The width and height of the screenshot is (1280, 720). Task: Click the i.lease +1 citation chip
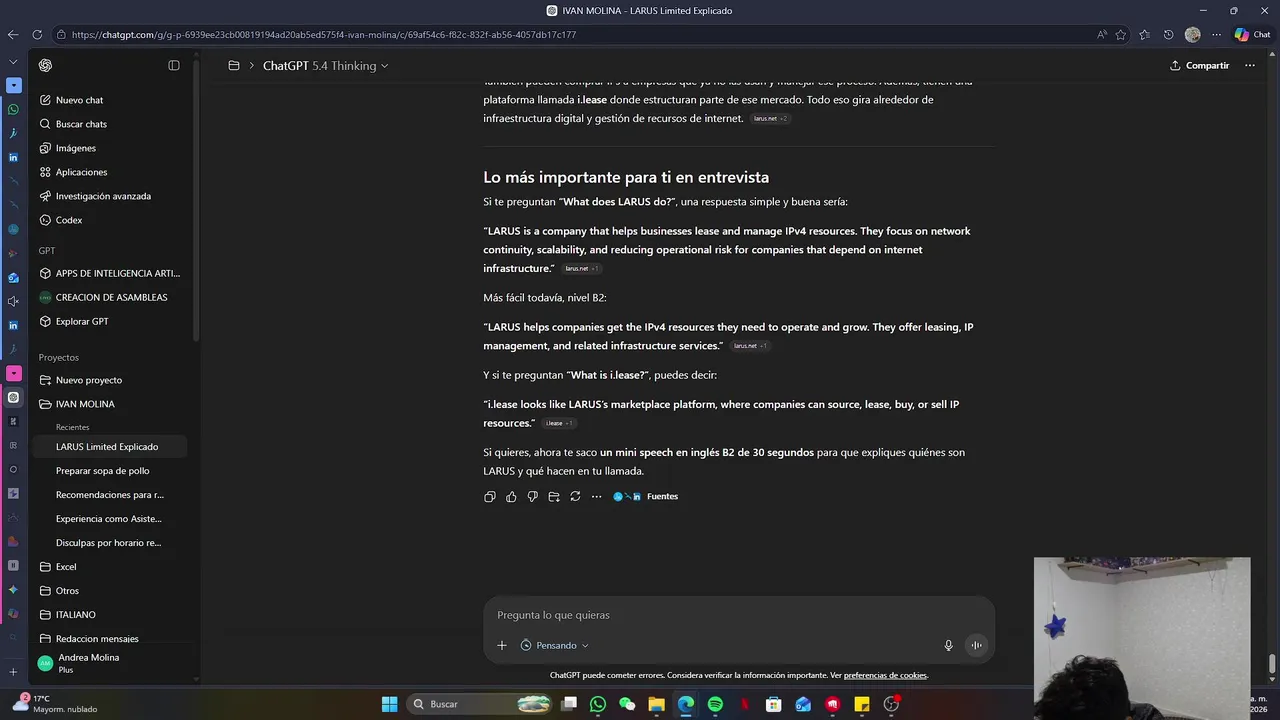point(559,424)
